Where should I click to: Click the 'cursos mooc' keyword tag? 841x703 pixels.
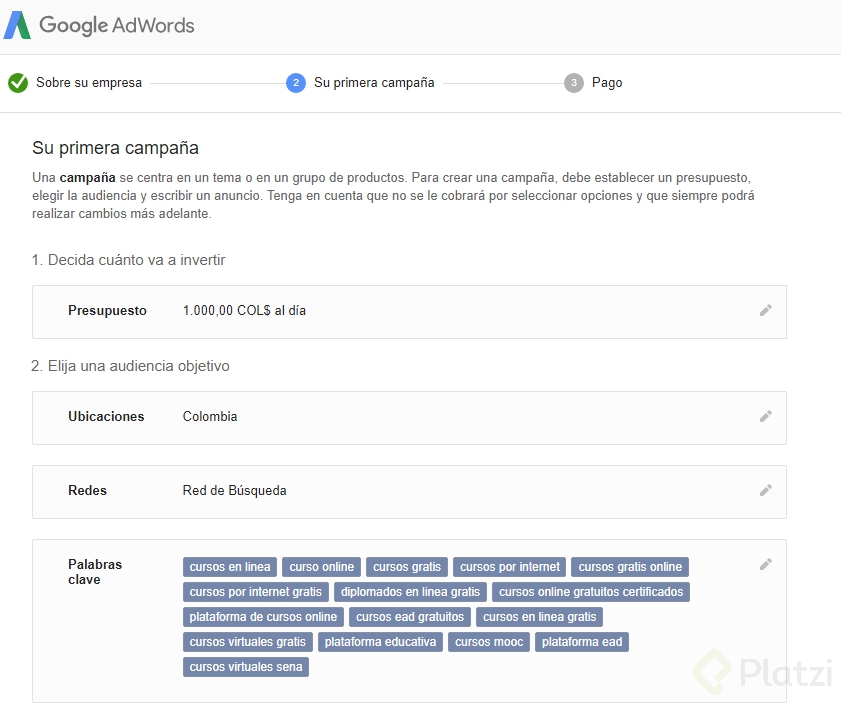pyautogui.click(x=489, y=642)
